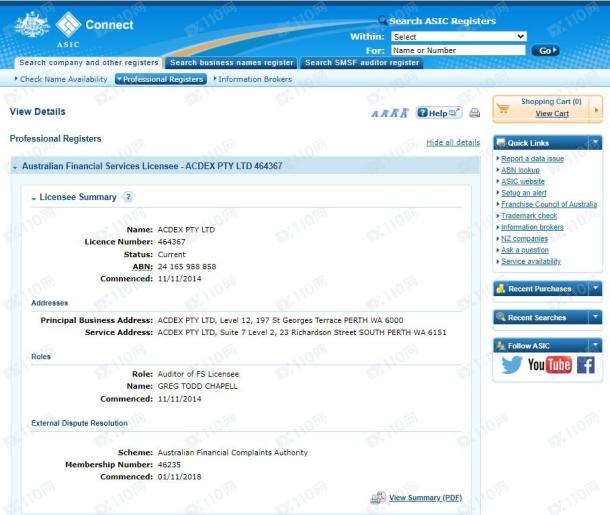Click the Principal Business Address value
The height and width of the screenshot is (515, 610).
click(280, 321)
